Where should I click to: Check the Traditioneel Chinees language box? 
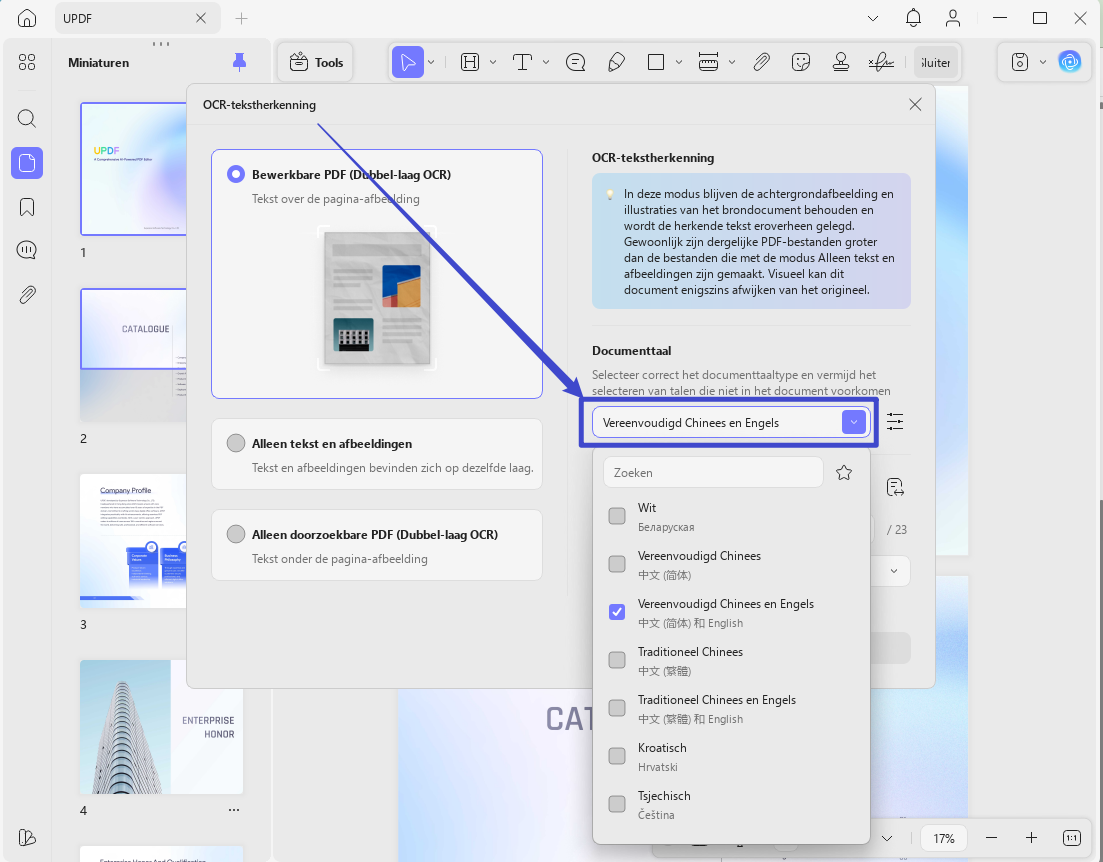[x=617, y=660]
